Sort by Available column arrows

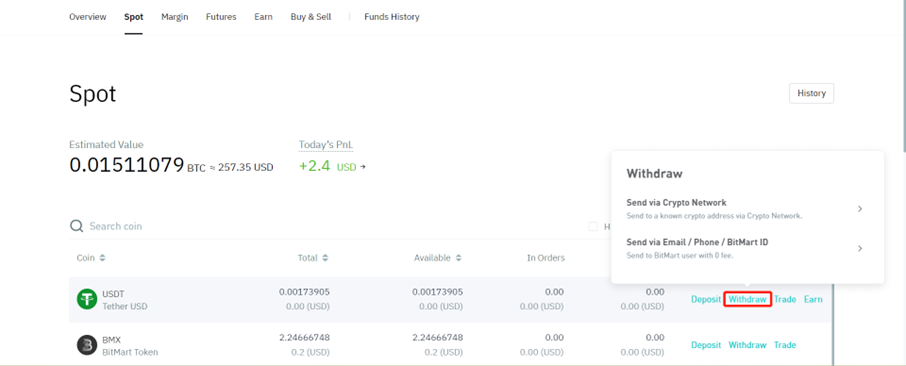pos(458,258)
